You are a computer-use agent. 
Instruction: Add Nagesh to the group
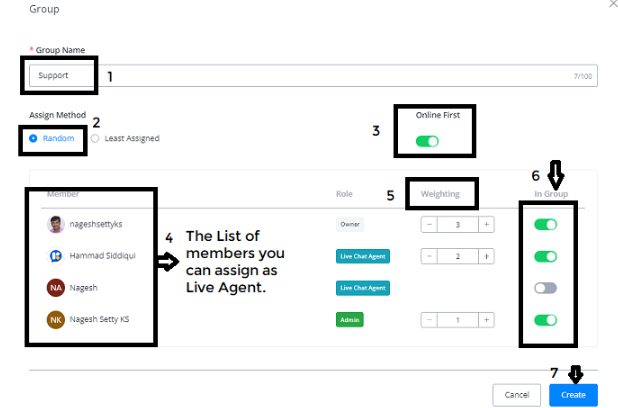tap(545, 289)
